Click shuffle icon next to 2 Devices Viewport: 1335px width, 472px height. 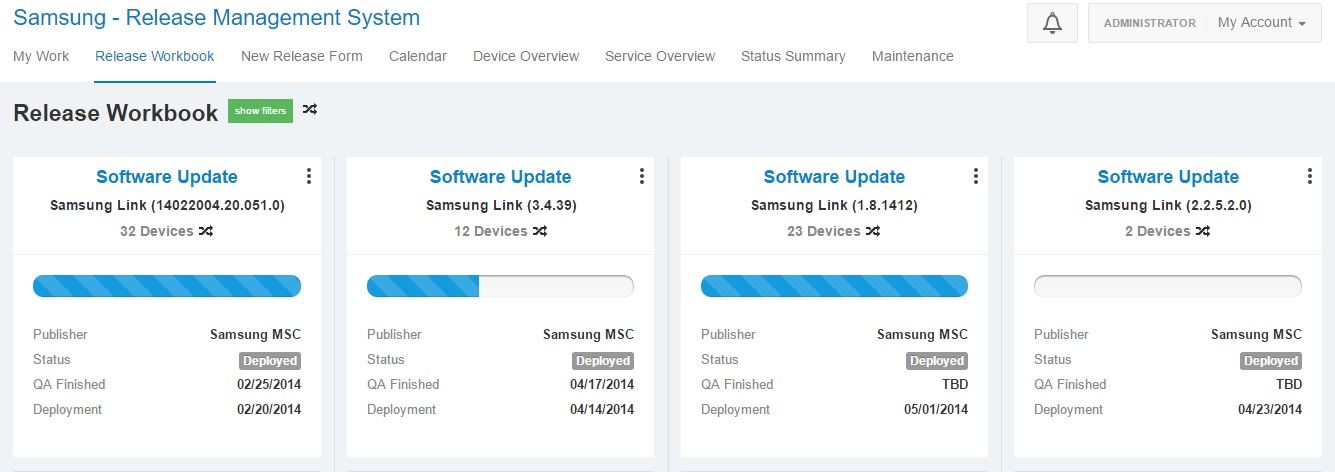pyautogui.click(x=1203, y=231)
